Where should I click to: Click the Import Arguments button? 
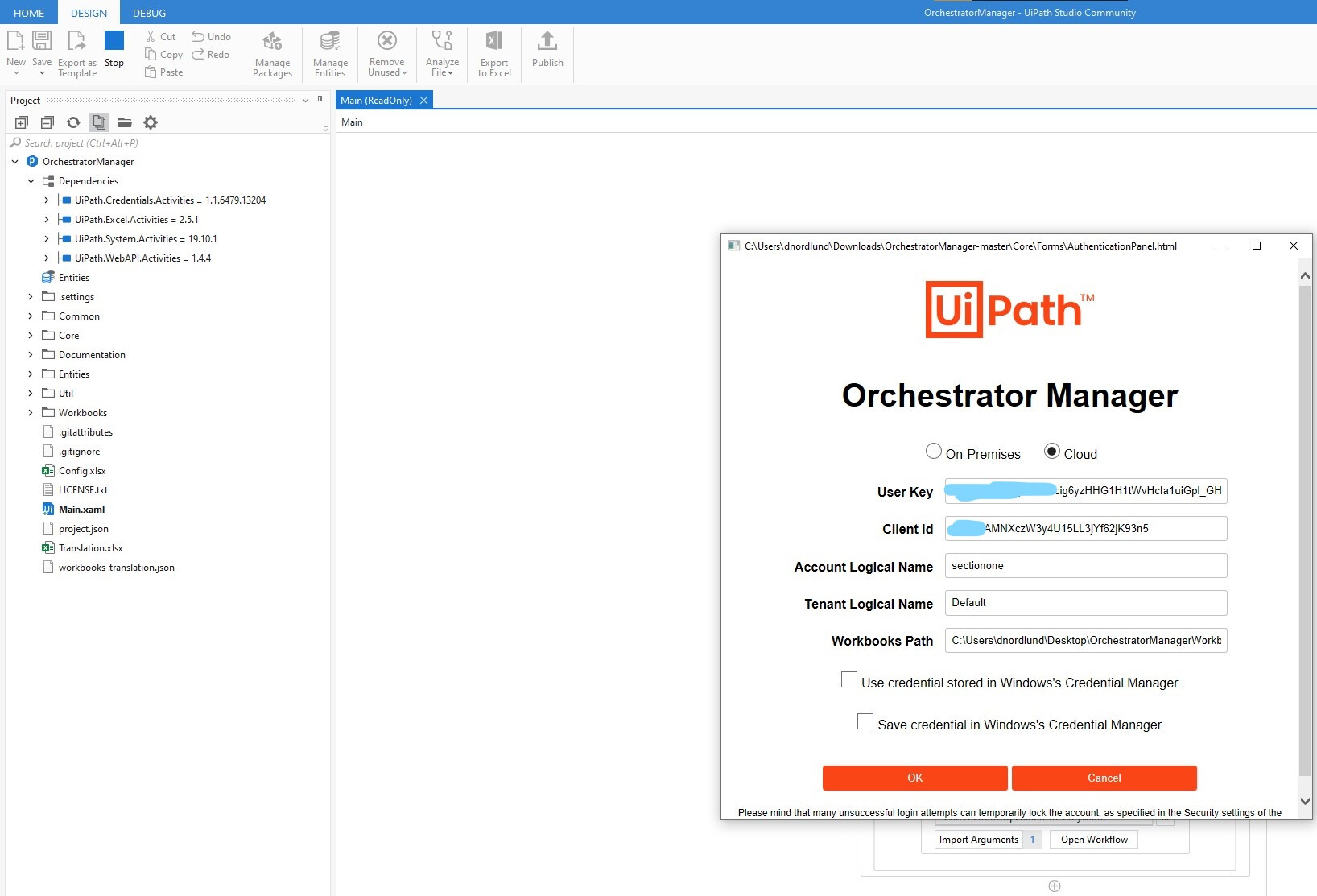(979, 840)
